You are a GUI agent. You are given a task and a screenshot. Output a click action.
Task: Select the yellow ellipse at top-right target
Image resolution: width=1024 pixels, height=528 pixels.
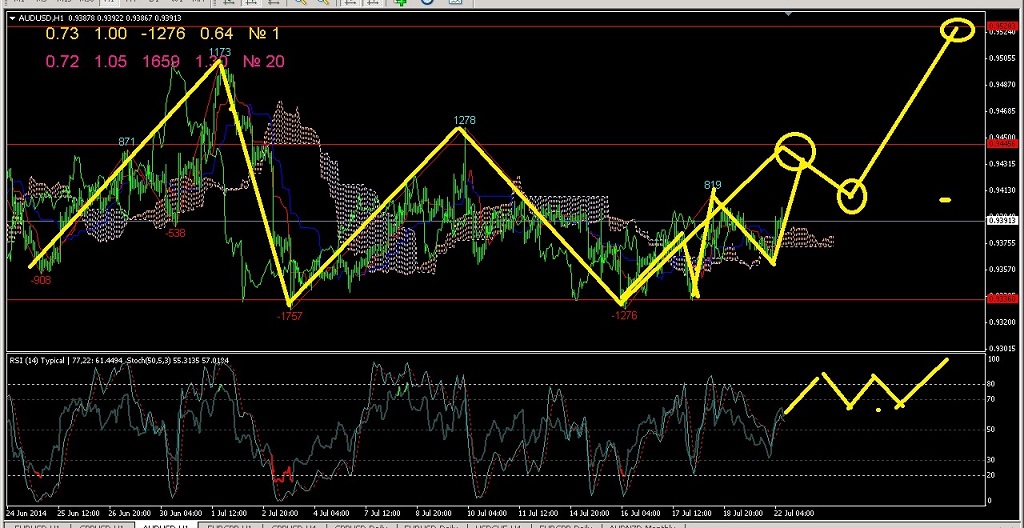tap(957, 30)
